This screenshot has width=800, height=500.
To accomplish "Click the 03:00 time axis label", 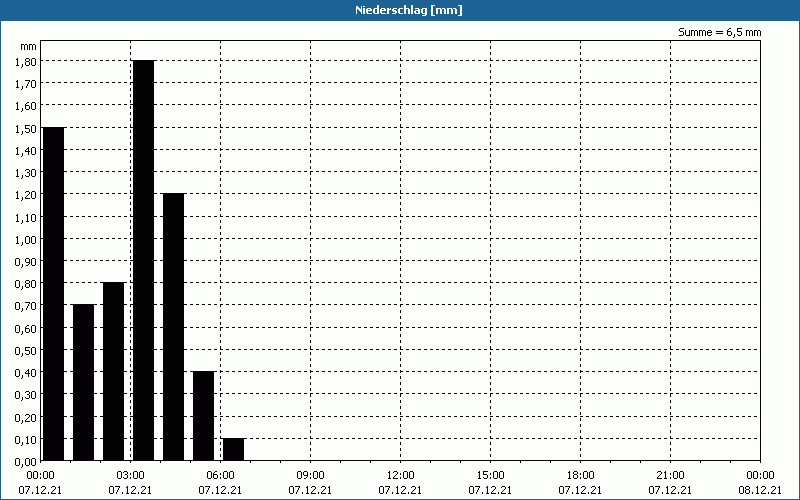I will click(x=130, y=476).
